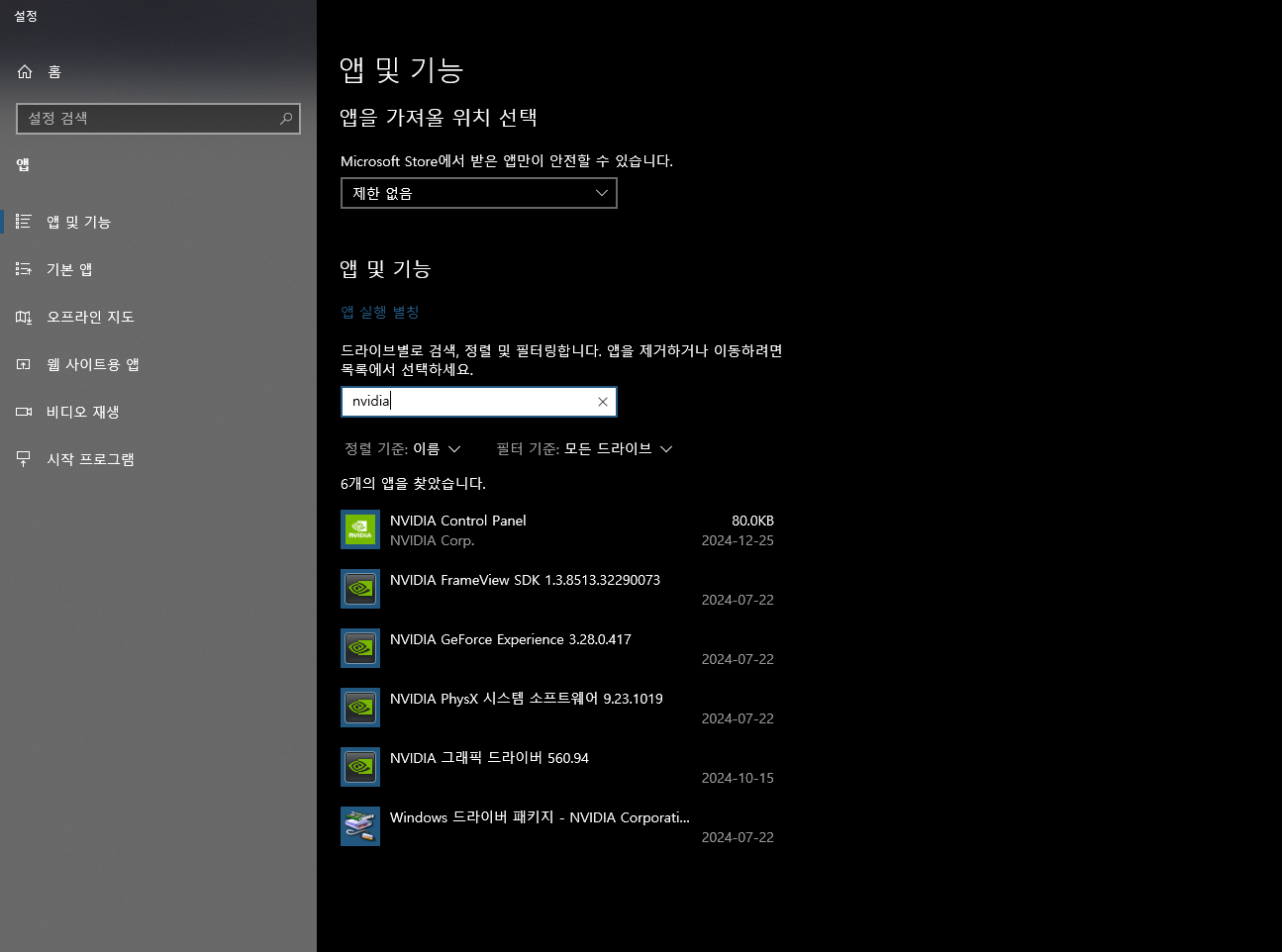Click the 80.0KB size value

752,521
